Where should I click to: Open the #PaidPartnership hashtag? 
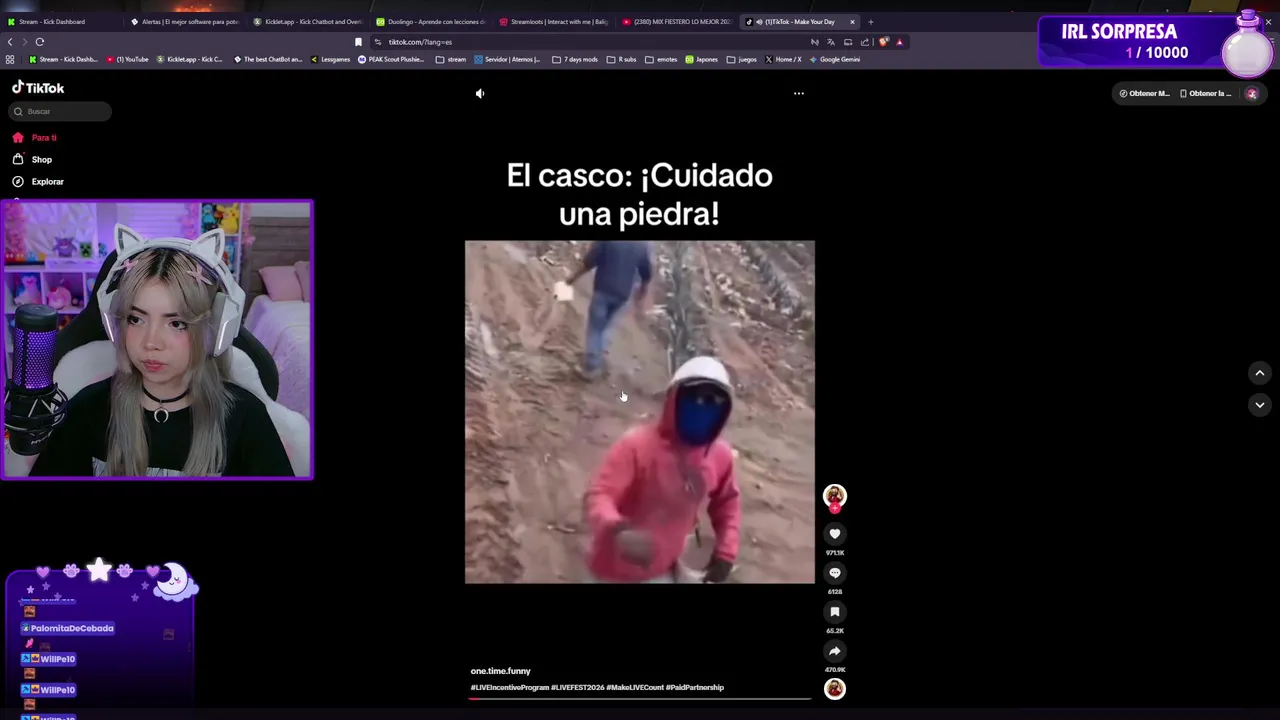coord(695,688)
